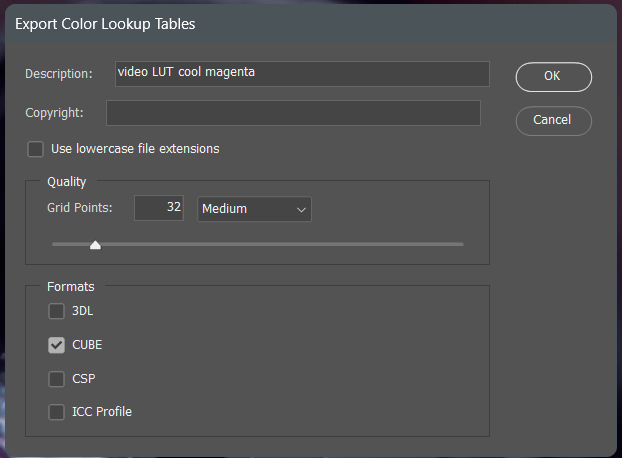The image size is (622, 458).
Task: Click the Export Color Lookup Tables title bar
Action: point(311,24)
